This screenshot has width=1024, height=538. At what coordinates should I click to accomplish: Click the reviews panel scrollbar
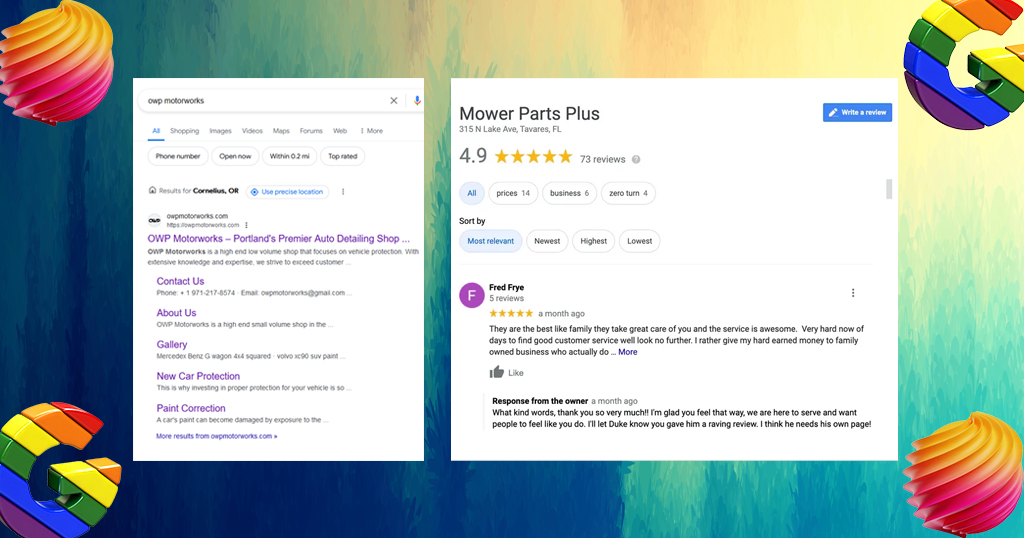[x=889, y=189]
